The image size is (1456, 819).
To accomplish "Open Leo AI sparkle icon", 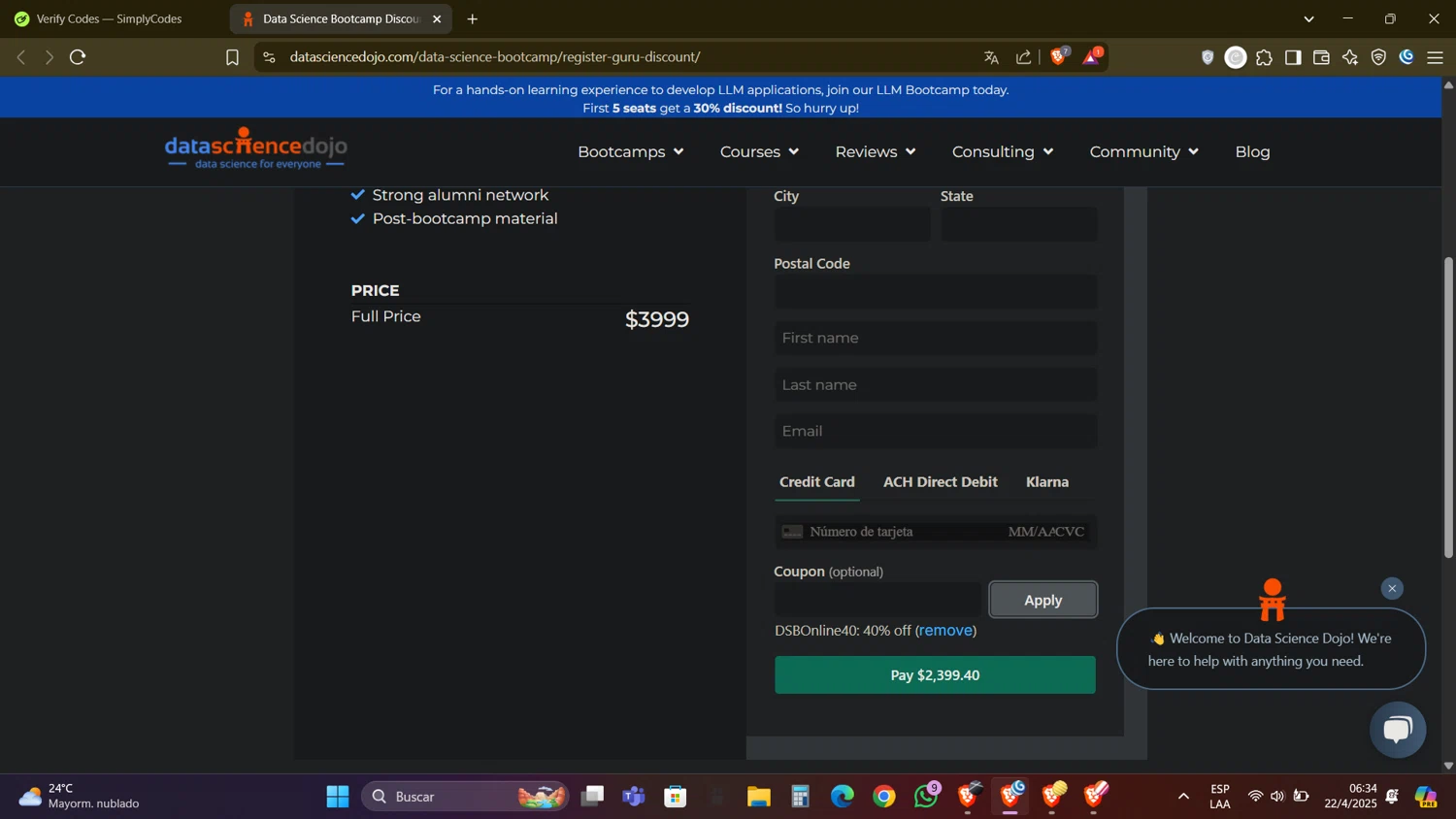I will tap(1350, 57).
